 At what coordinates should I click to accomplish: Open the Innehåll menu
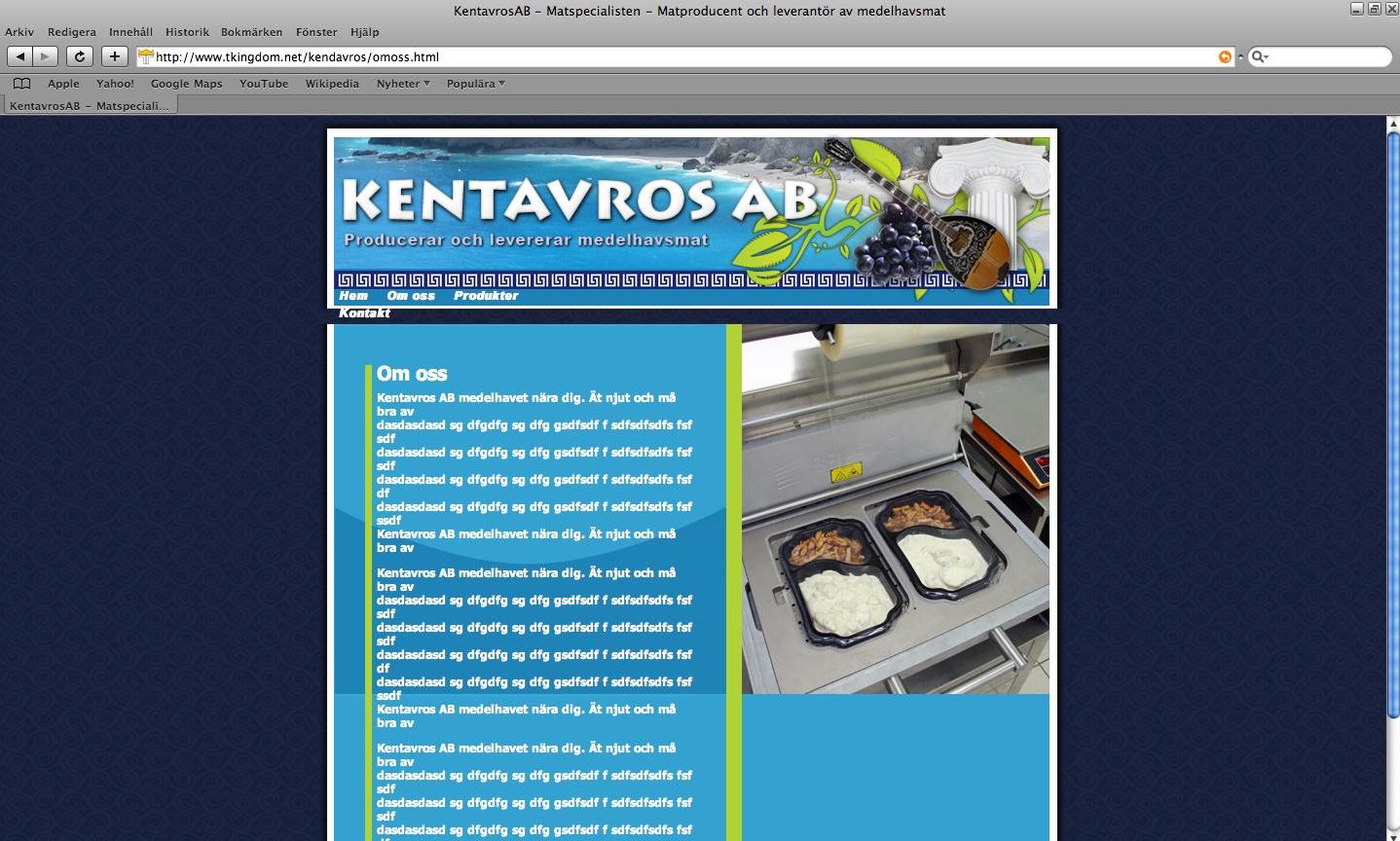(130, 32)
